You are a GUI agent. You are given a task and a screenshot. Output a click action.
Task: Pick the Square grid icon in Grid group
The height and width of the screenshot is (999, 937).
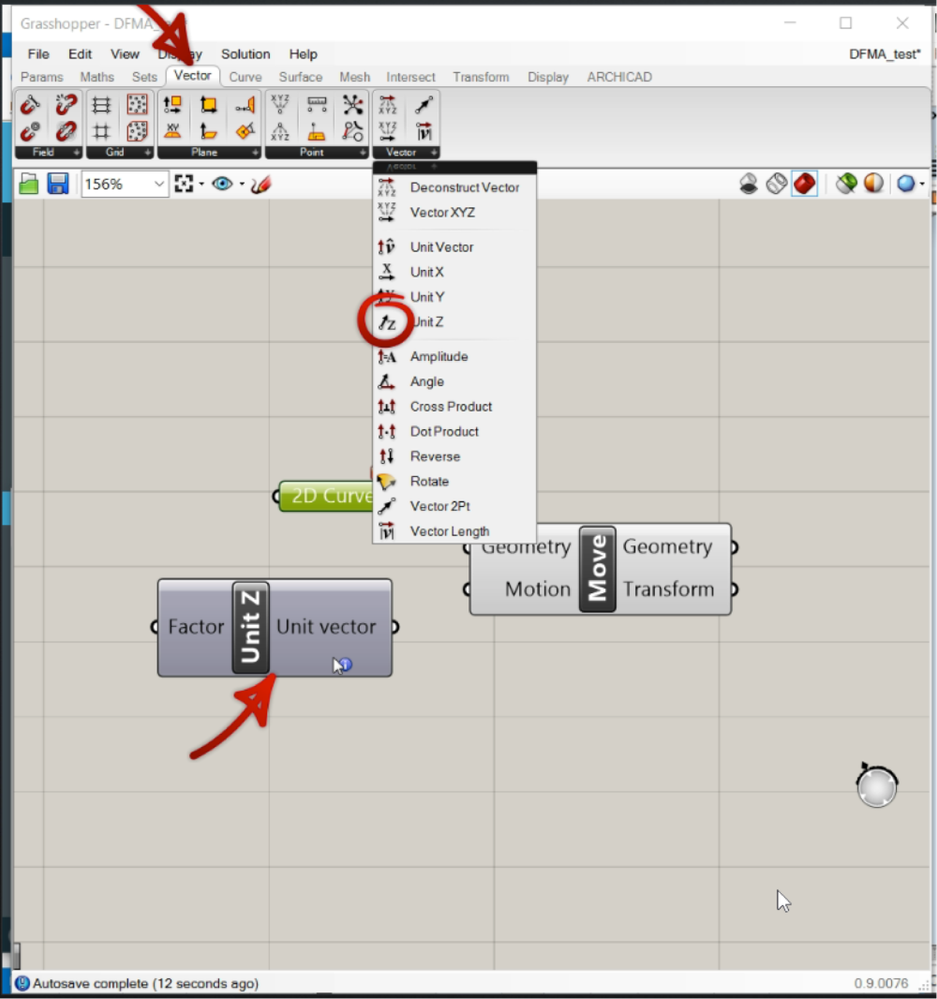tap(101, 132)
